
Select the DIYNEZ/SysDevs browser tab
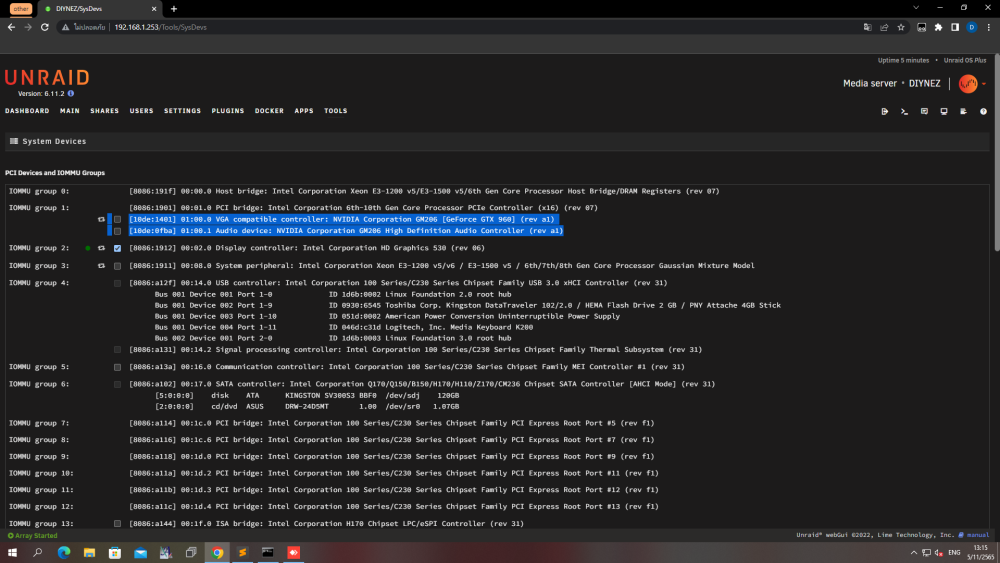100,9
